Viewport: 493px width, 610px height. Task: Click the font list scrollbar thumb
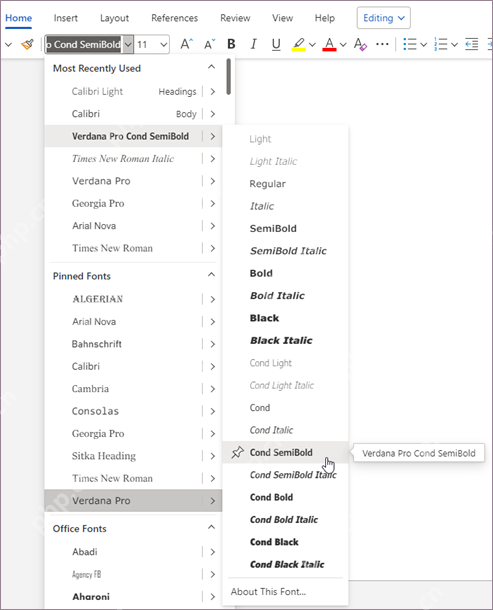coord(229,76)
